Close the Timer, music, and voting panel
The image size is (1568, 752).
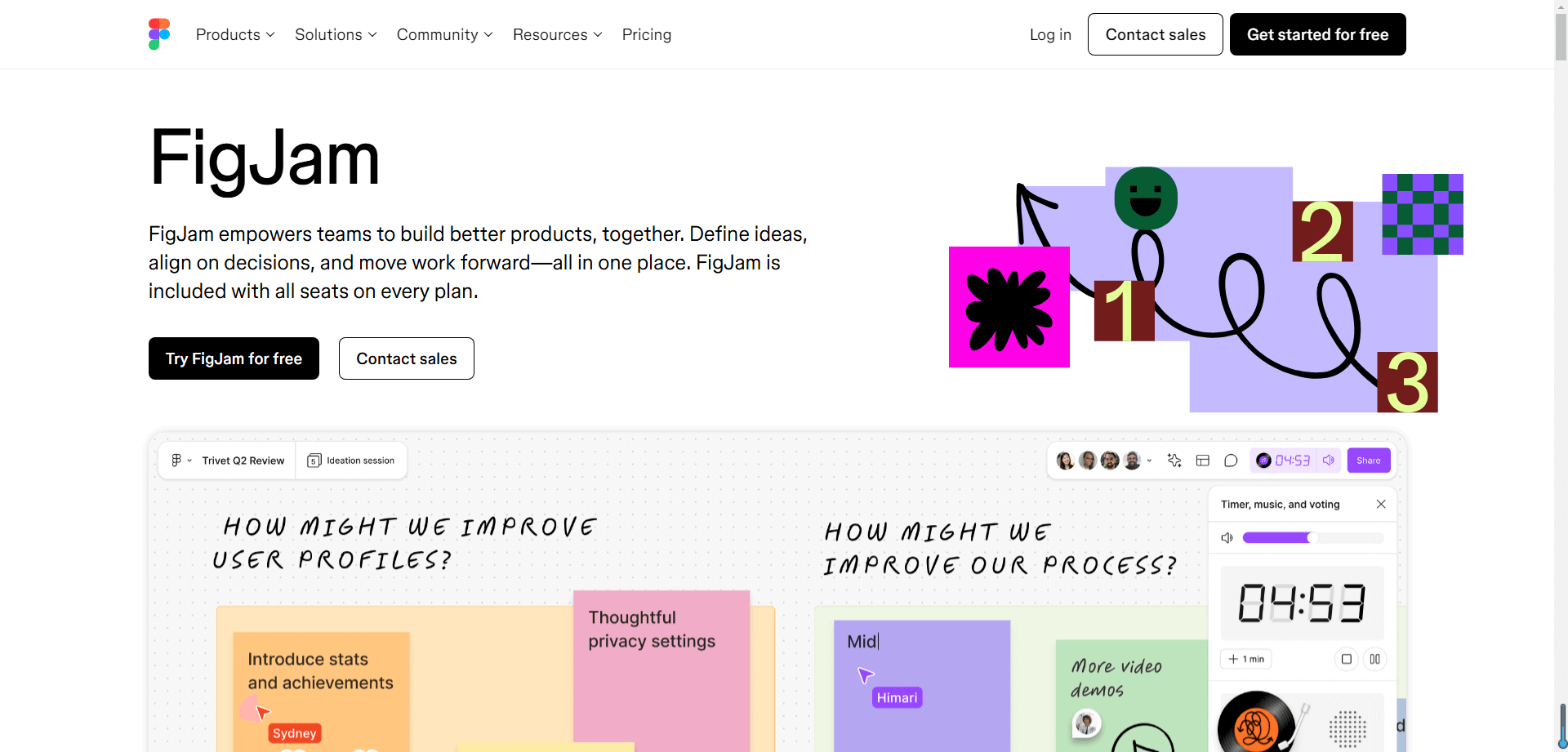click(x=1381, y=504)
